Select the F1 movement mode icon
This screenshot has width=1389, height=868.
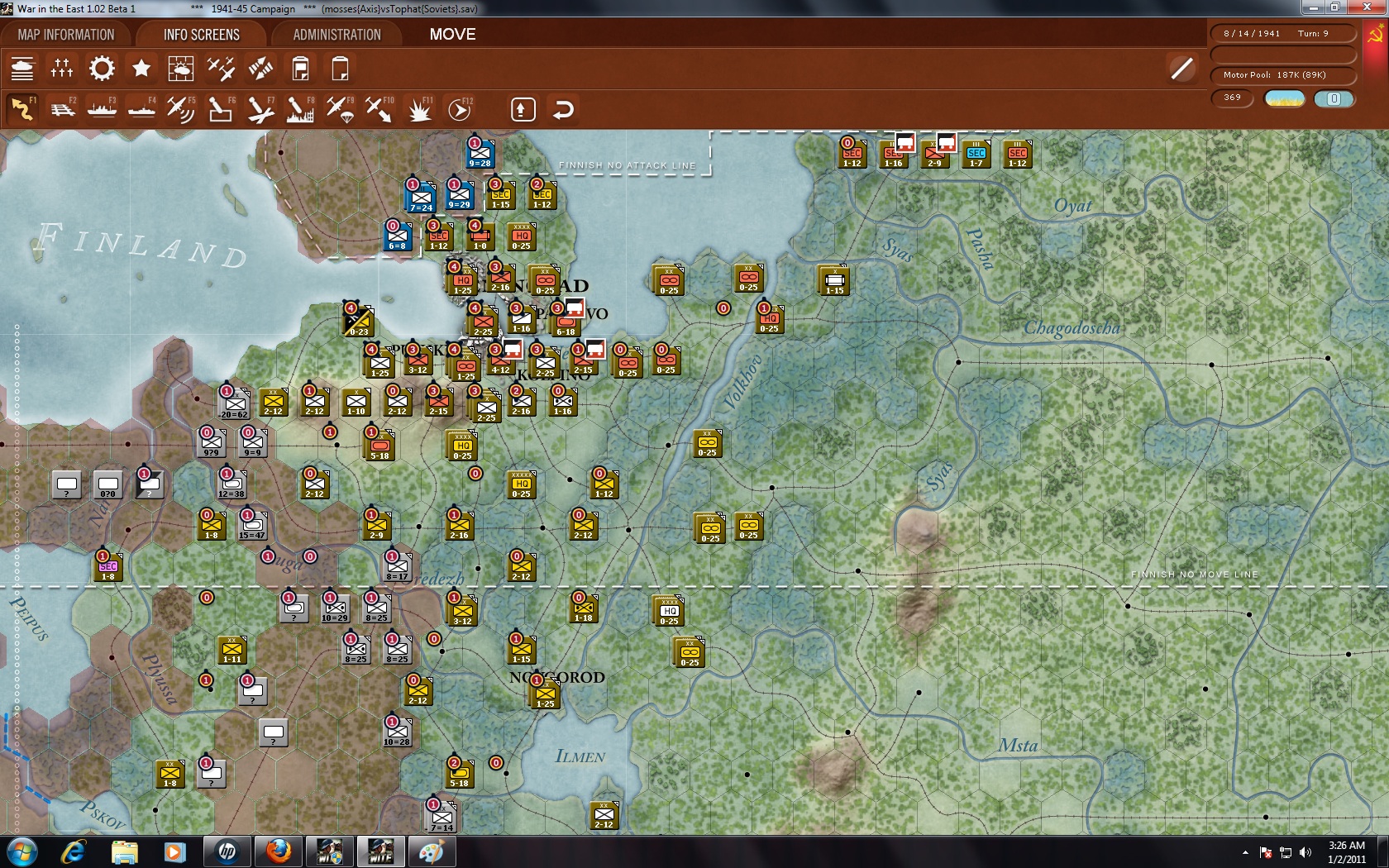point(22,108)
